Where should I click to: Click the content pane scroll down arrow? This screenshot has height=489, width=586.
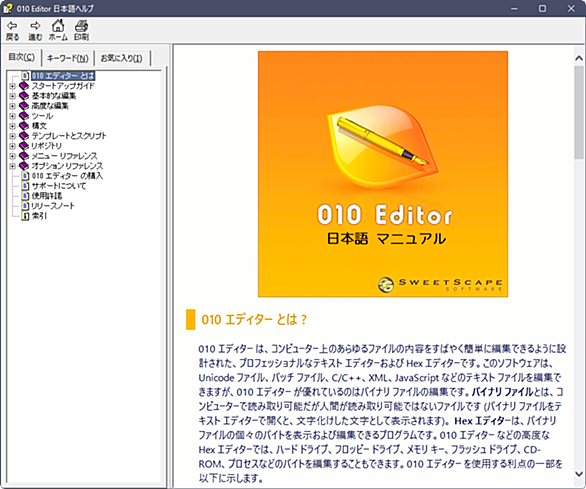click(579, 473)
